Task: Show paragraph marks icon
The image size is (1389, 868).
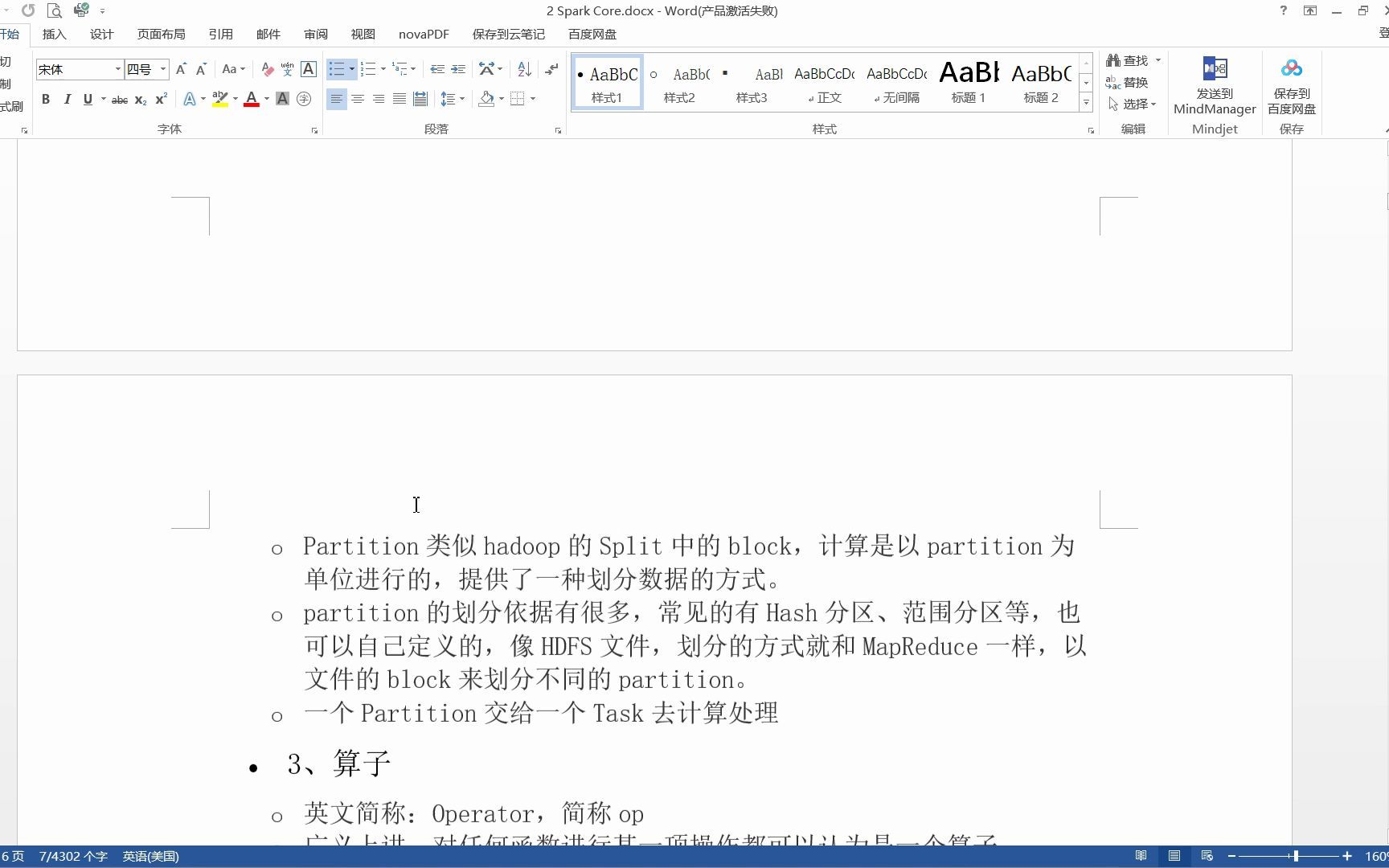Action: click(551, 69)
